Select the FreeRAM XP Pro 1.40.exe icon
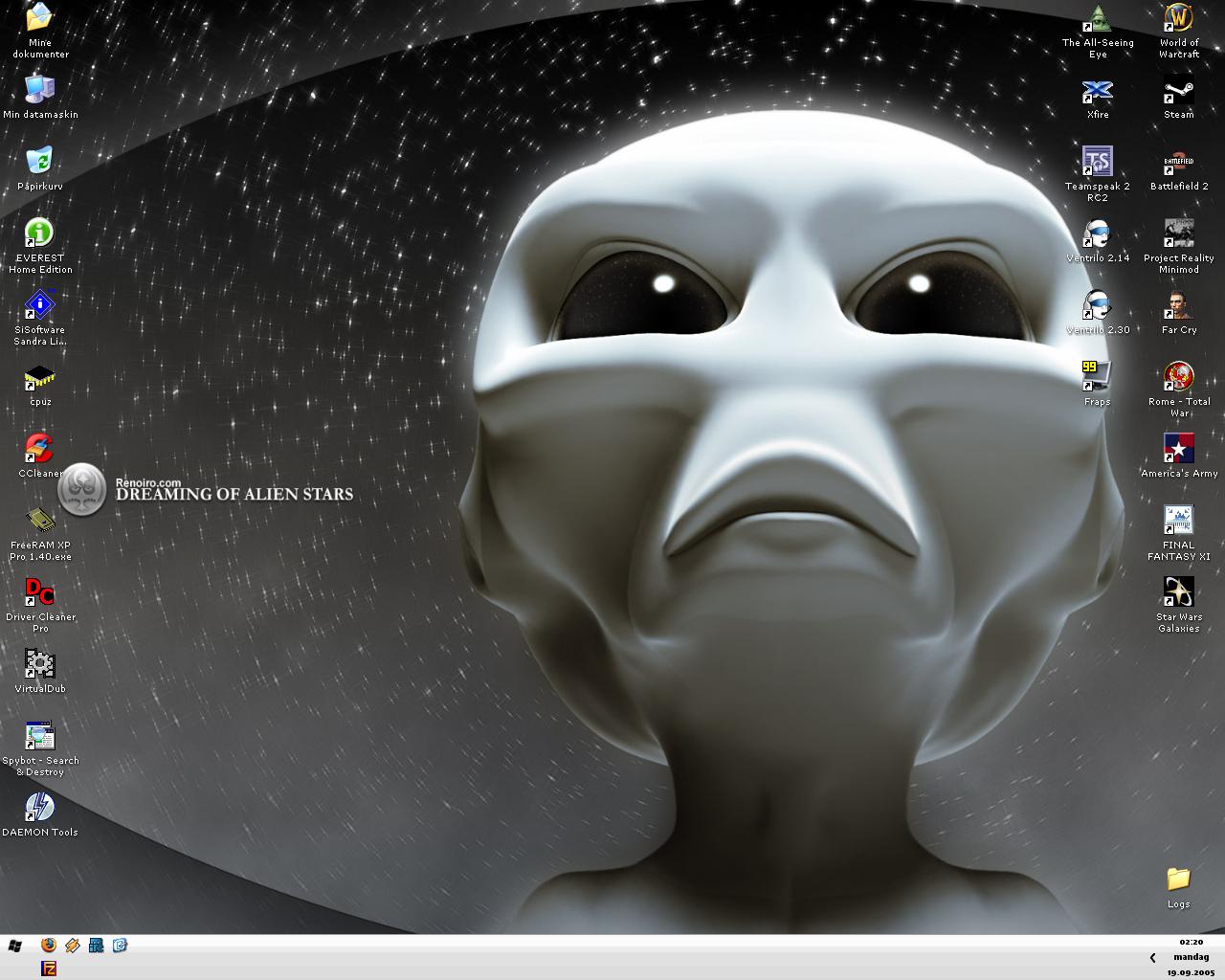Image resolution: width=1225 pixels, height=980 pixels. [39, 521]
